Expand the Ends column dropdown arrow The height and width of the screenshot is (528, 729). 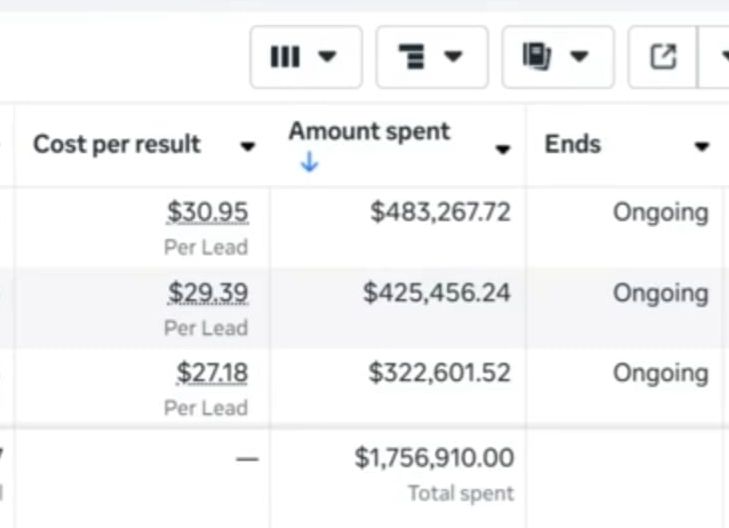pos(702,147)
